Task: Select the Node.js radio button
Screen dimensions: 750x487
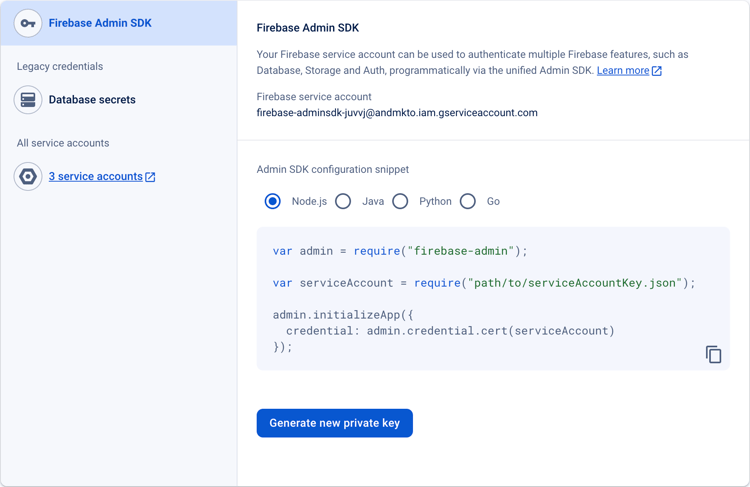Action: pos(273,201)
